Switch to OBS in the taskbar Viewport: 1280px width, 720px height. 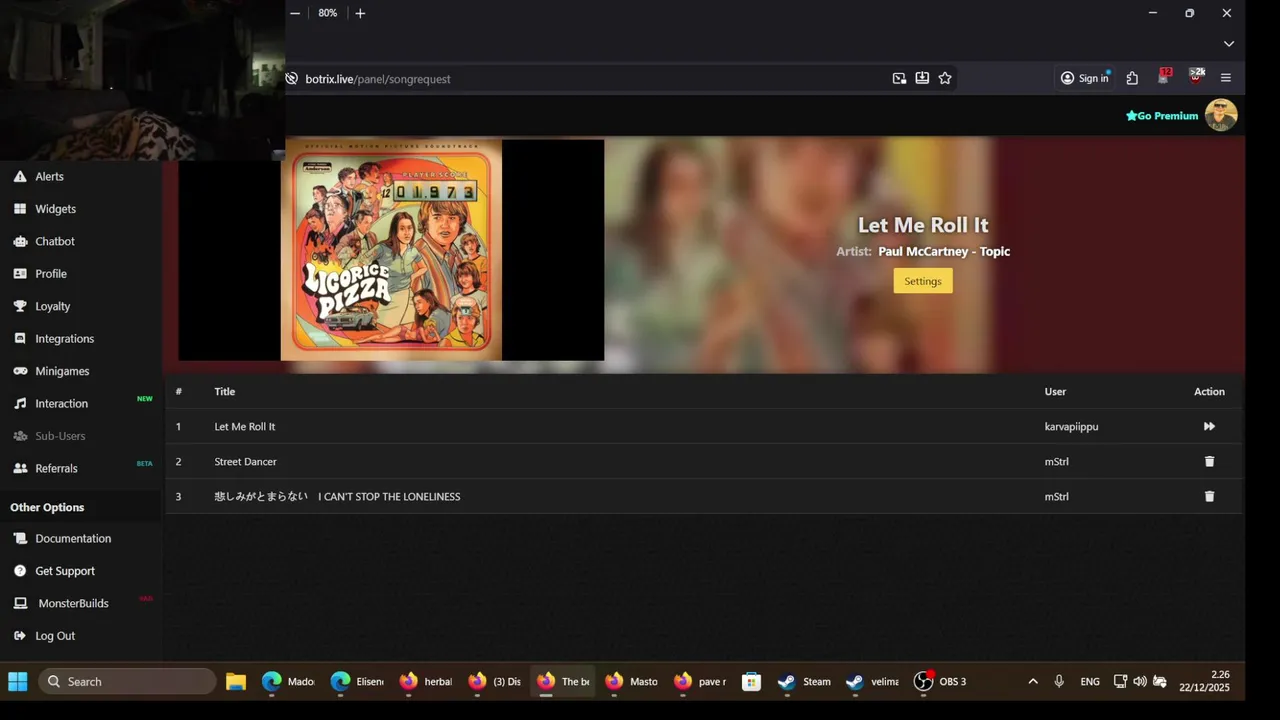pos(942,682)
